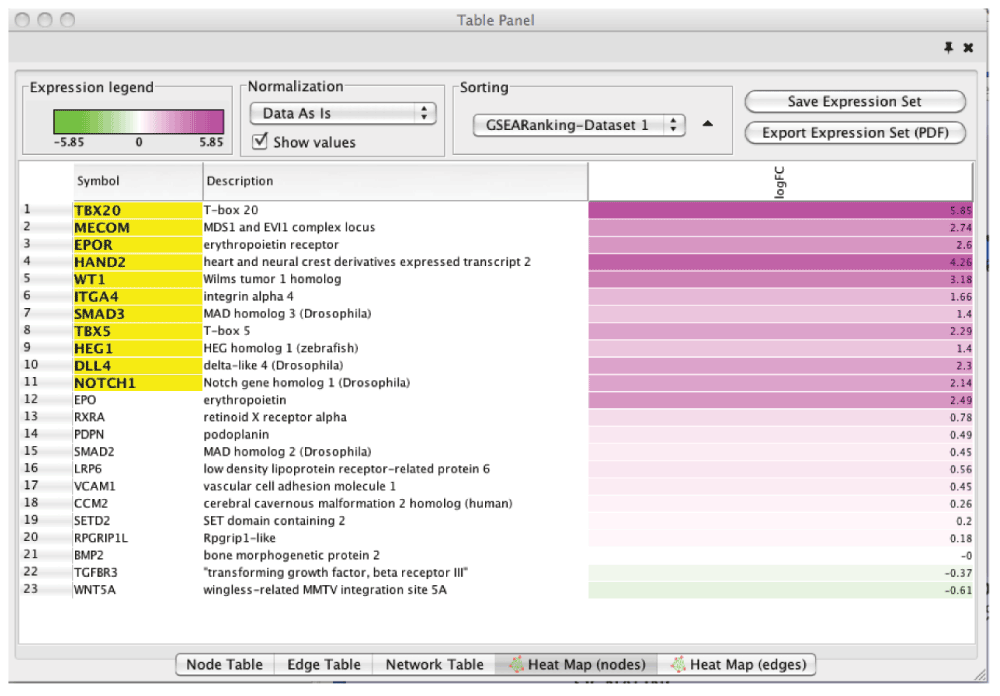Select the Heat Map (nodes) tab
Screen dimensions: 1000x696
coord(577,664)
